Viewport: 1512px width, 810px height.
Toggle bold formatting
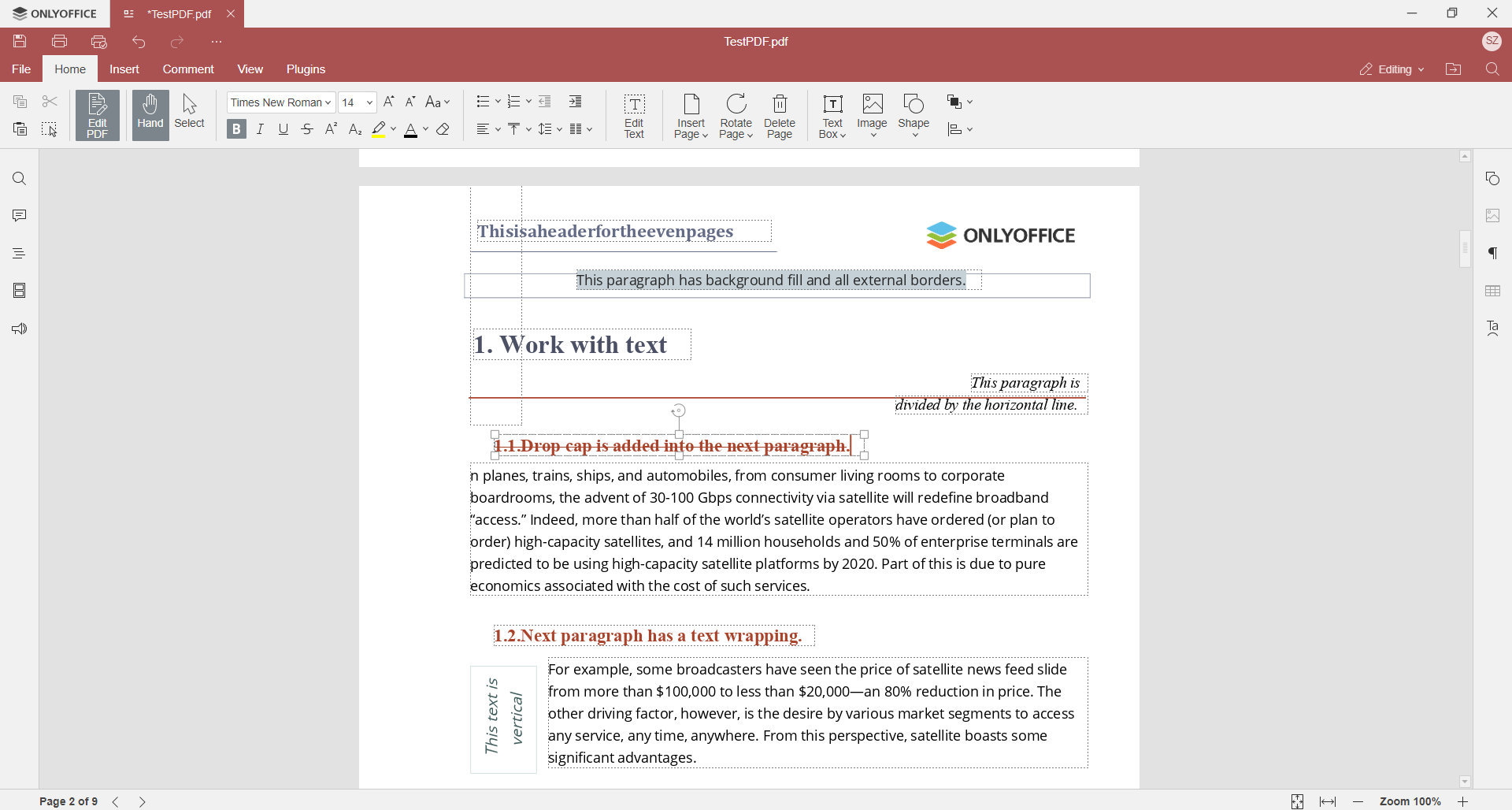pos(235,128)
